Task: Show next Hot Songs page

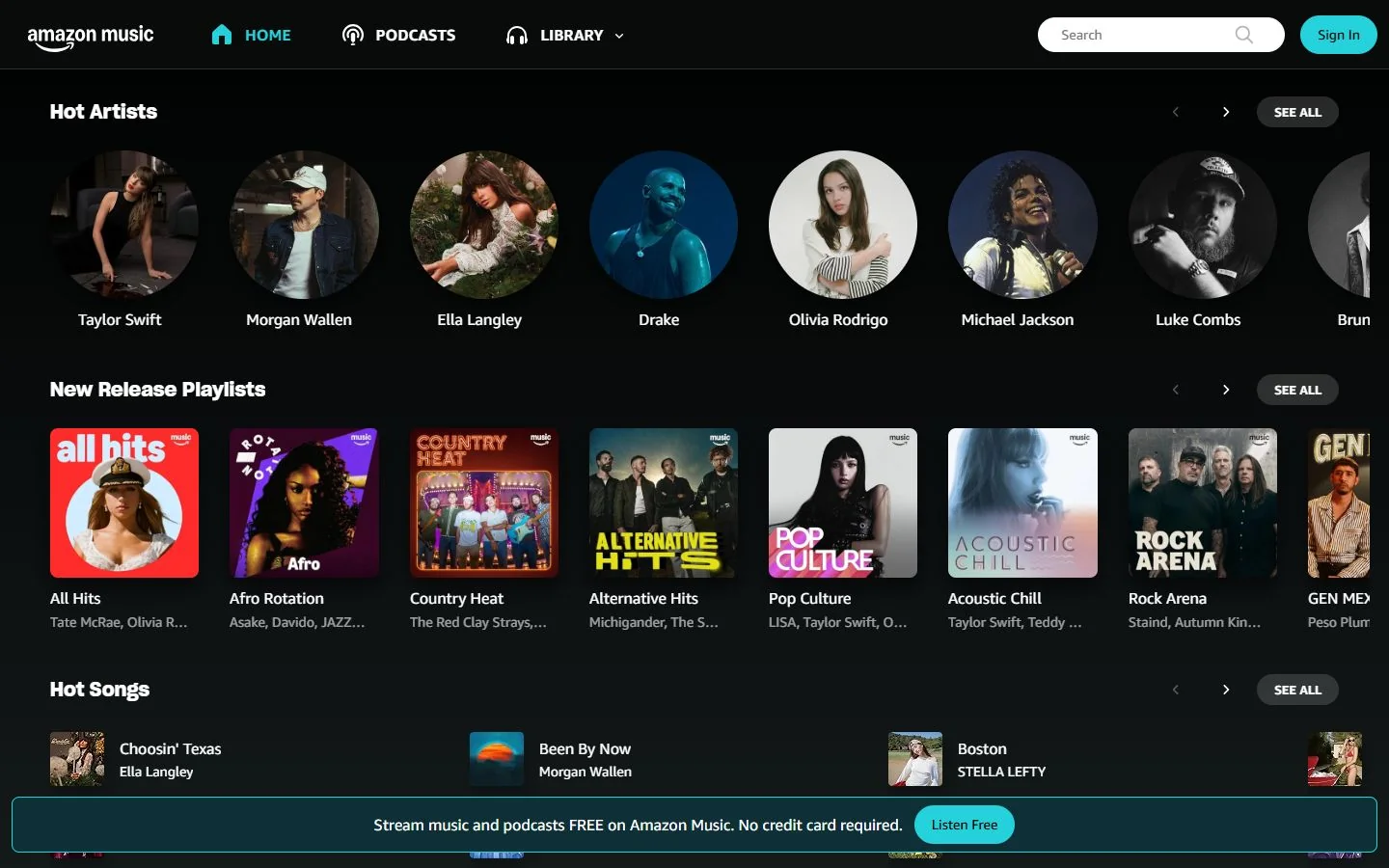Action: coord(1226,690)
